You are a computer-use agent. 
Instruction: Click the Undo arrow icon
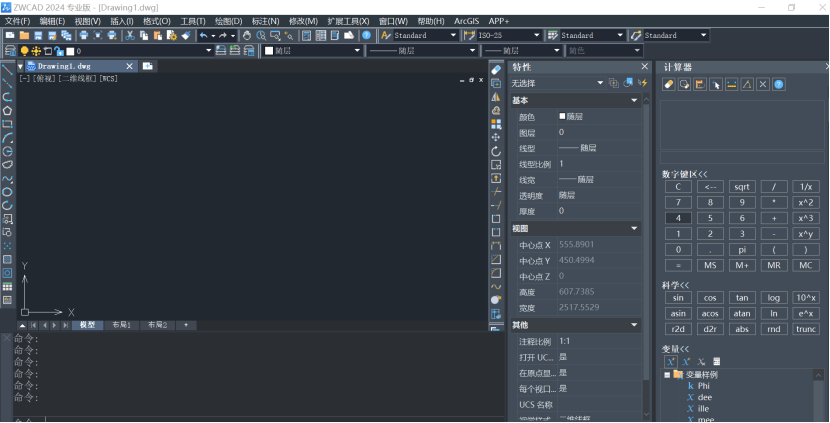pos(204,35)
